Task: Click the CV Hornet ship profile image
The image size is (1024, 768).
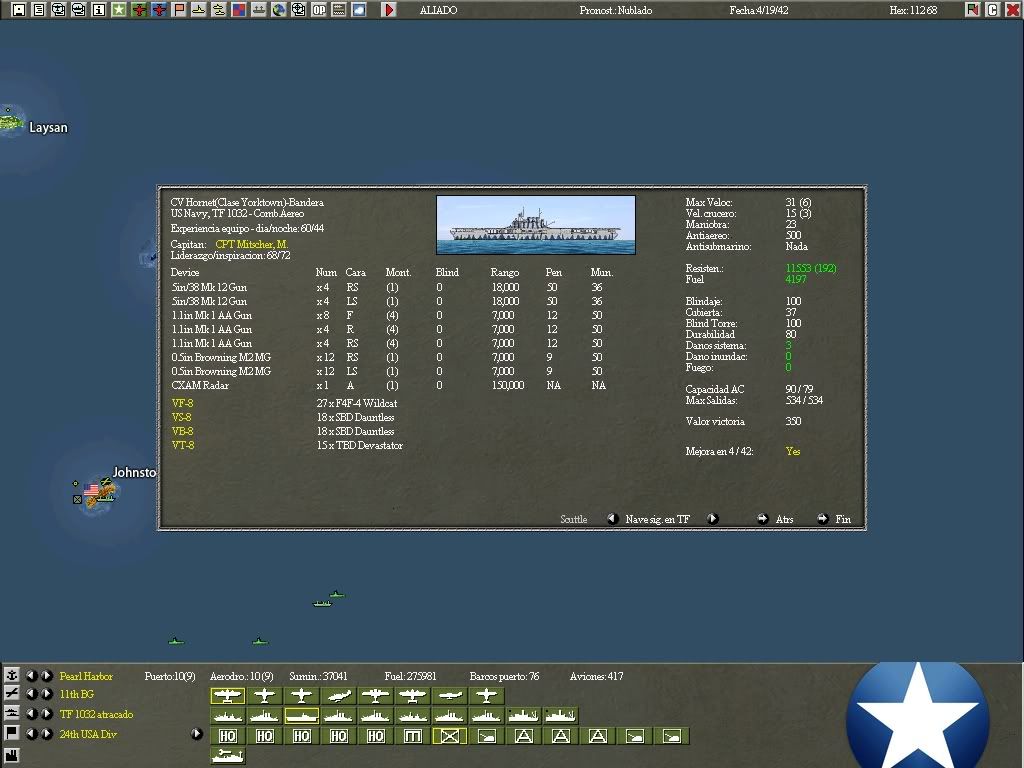Action: [536, 225]
